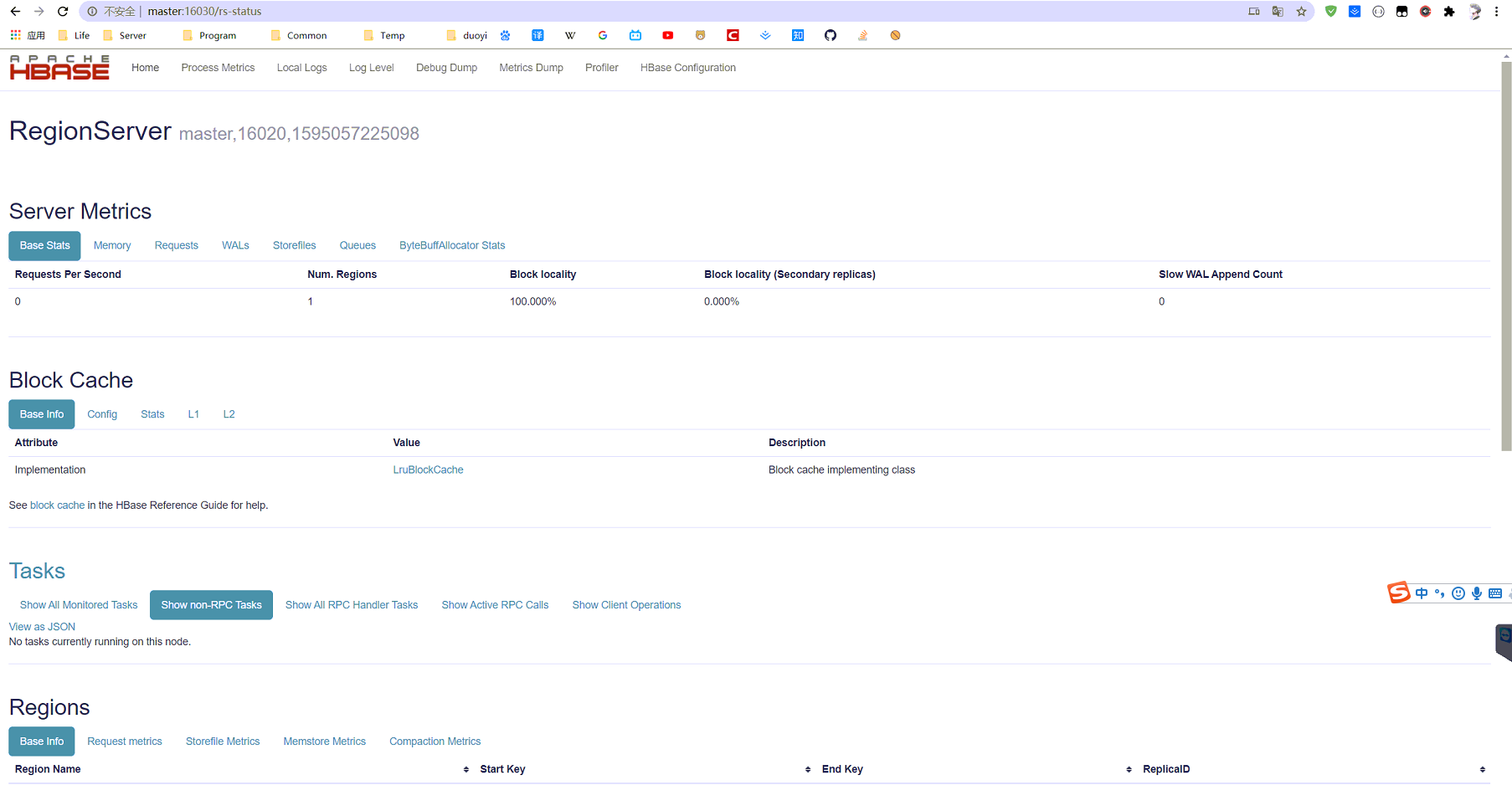Click the LruBlockCache link

[428, 469]
